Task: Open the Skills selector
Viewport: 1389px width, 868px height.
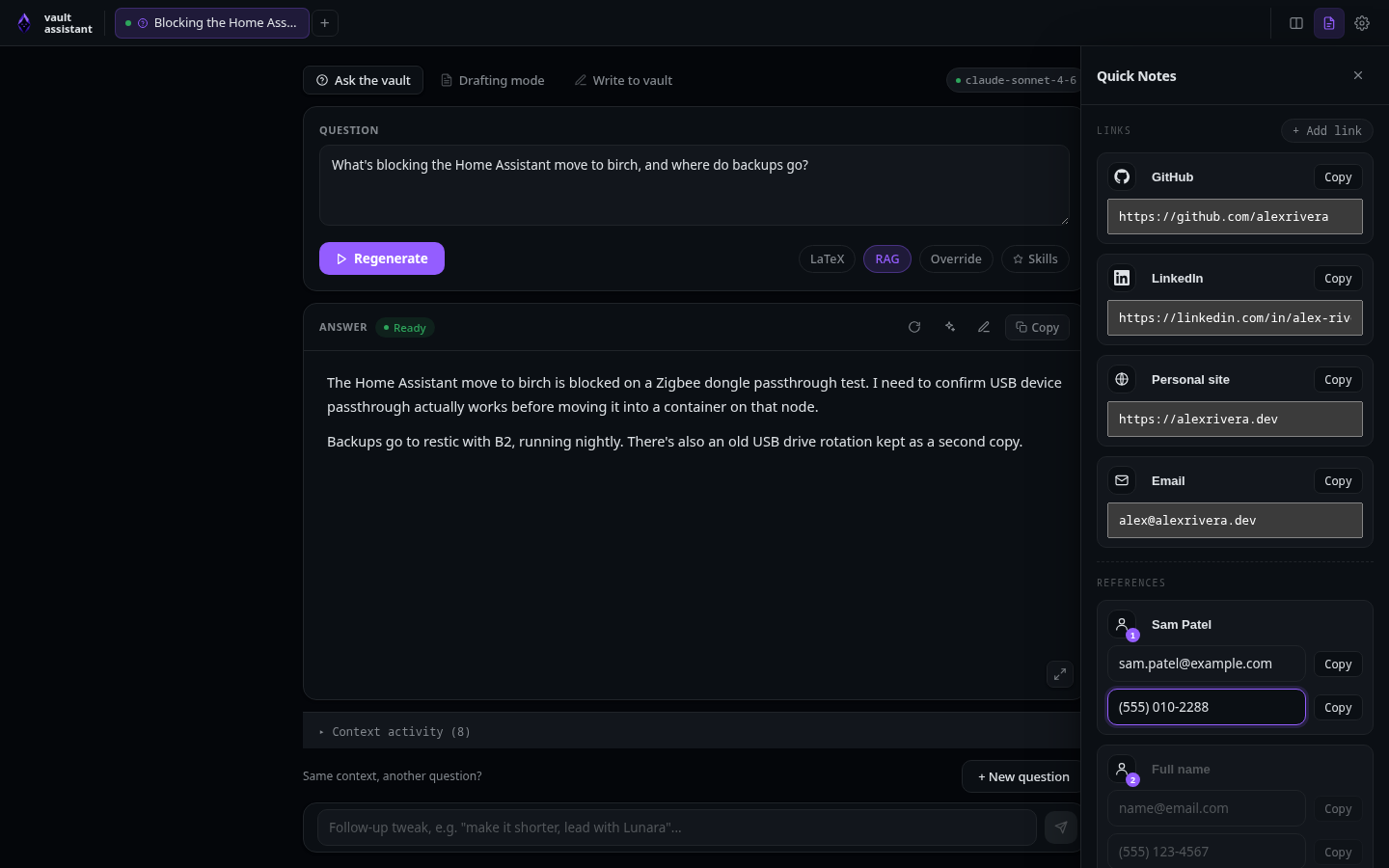Action: pyautogui.click(x=1035, y=258)
